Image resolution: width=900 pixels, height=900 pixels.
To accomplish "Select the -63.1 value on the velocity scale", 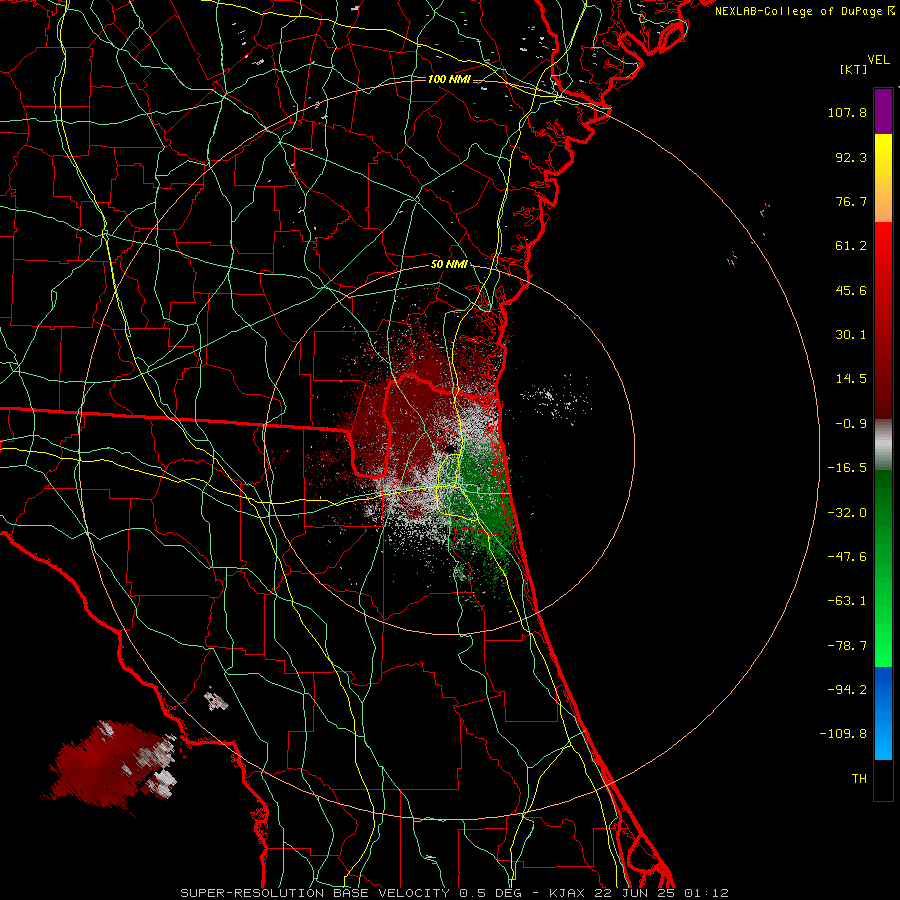I will tap(847, 601).
